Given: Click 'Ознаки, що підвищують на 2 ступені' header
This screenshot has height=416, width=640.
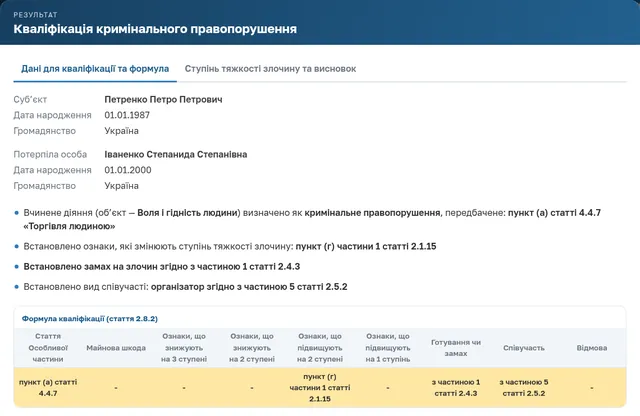Looking at the screenshot, I should click(320, 348).
